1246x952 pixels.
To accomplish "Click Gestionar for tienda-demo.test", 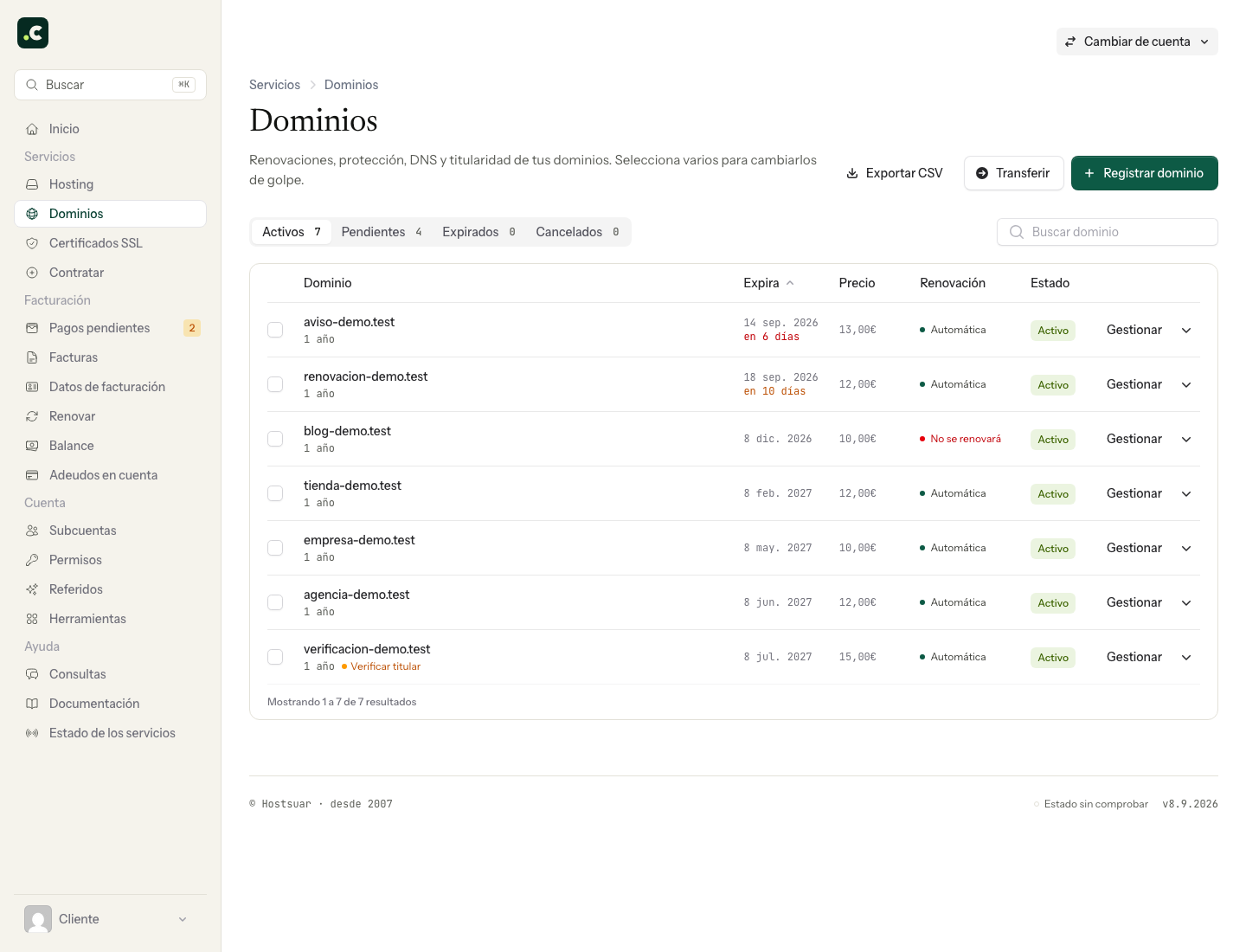I will coord(1134,493).
